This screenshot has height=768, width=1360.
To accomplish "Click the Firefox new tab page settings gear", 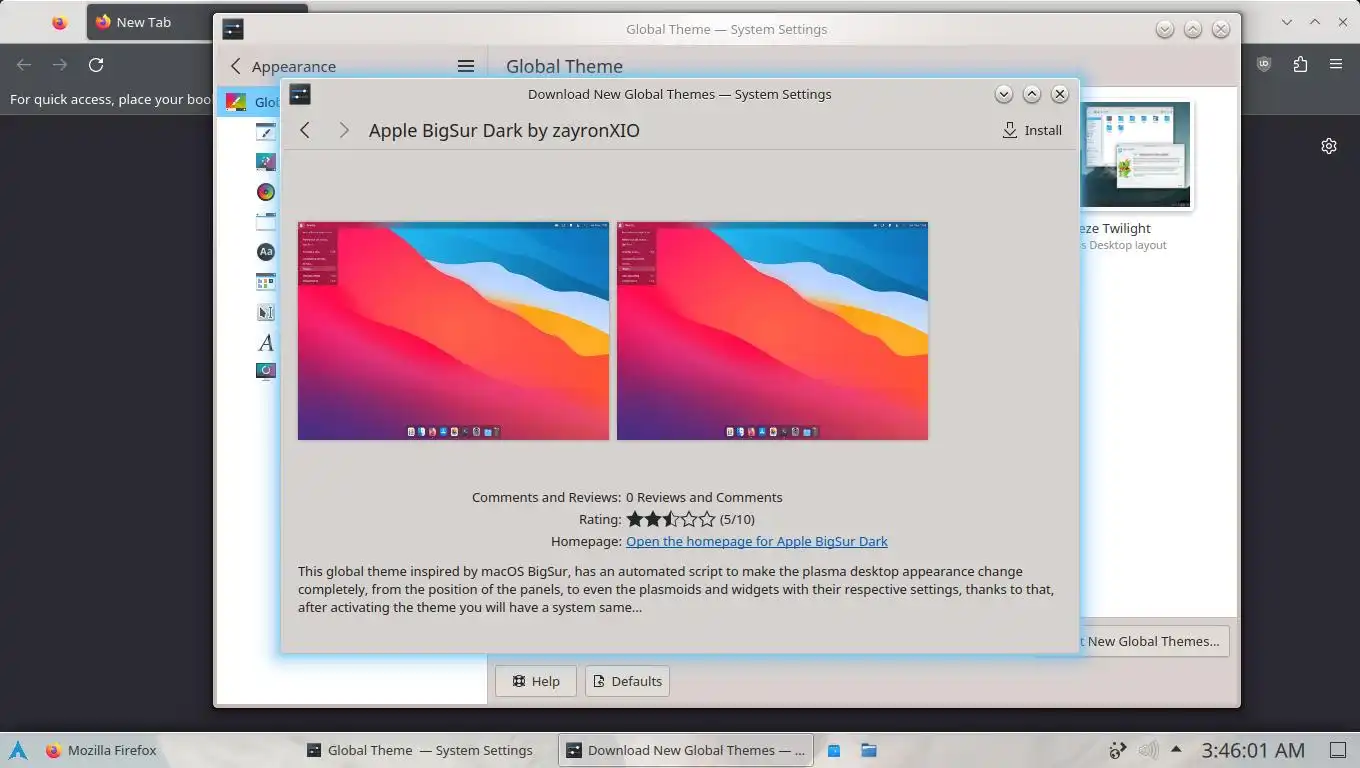I will 1329,146.
